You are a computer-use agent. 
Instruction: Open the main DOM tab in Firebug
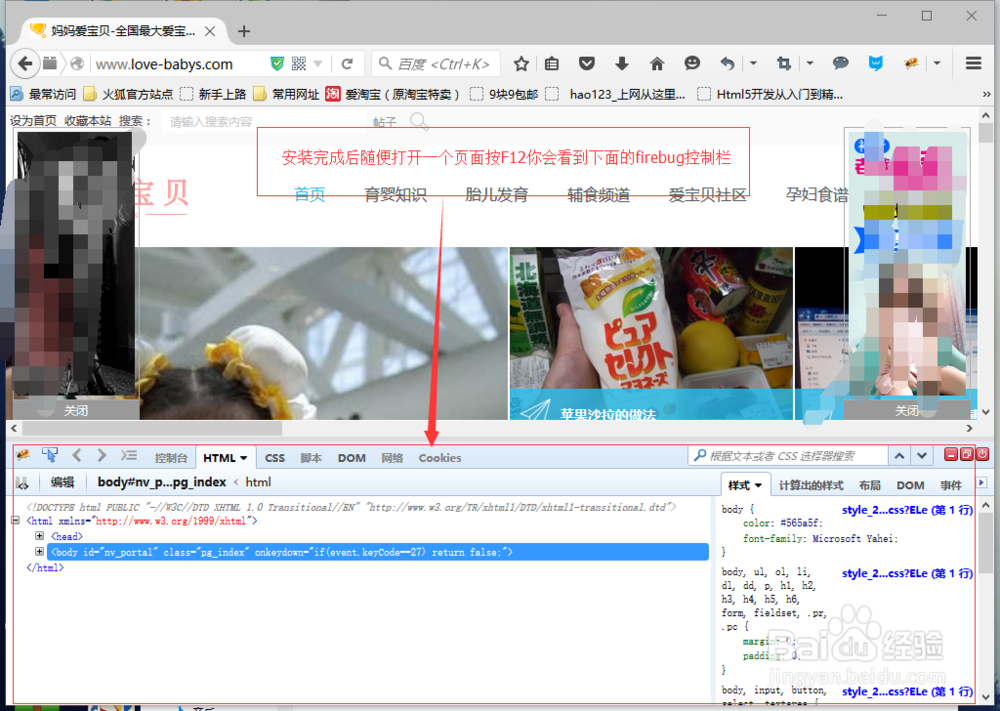tap(351, 458)
